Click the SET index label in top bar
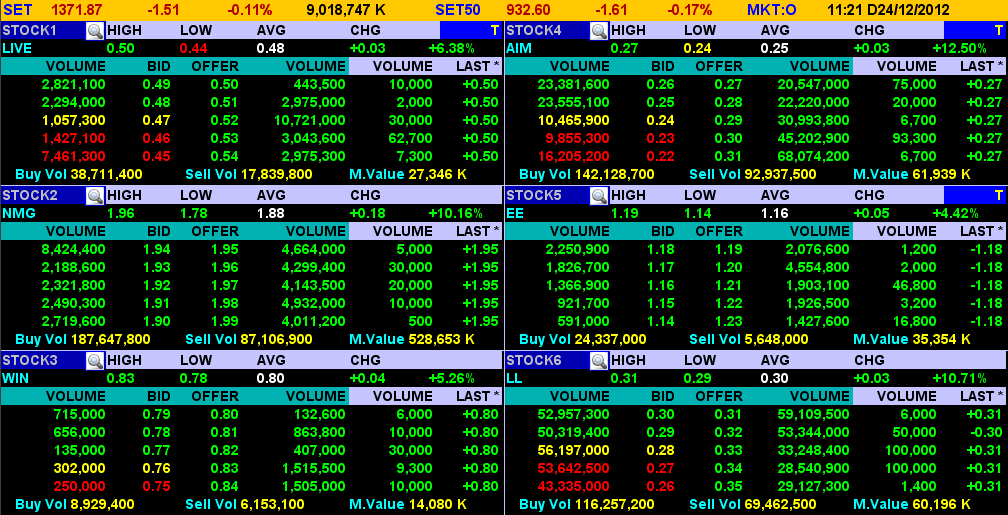Screen dimensions: 1008x515 (17, 10)
